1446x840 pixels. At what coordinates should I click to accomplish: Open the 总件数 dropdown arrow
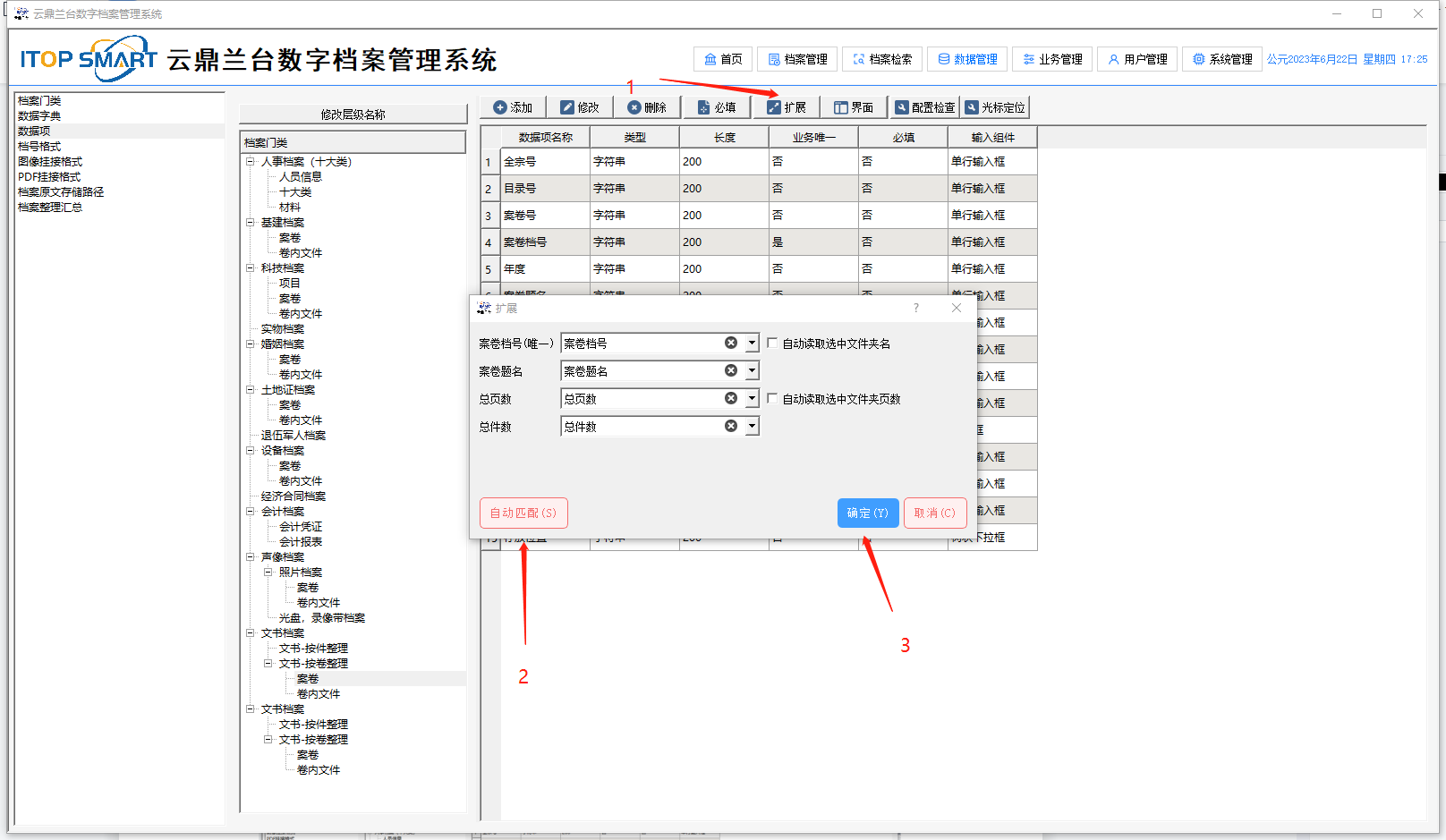coord(752,427)
